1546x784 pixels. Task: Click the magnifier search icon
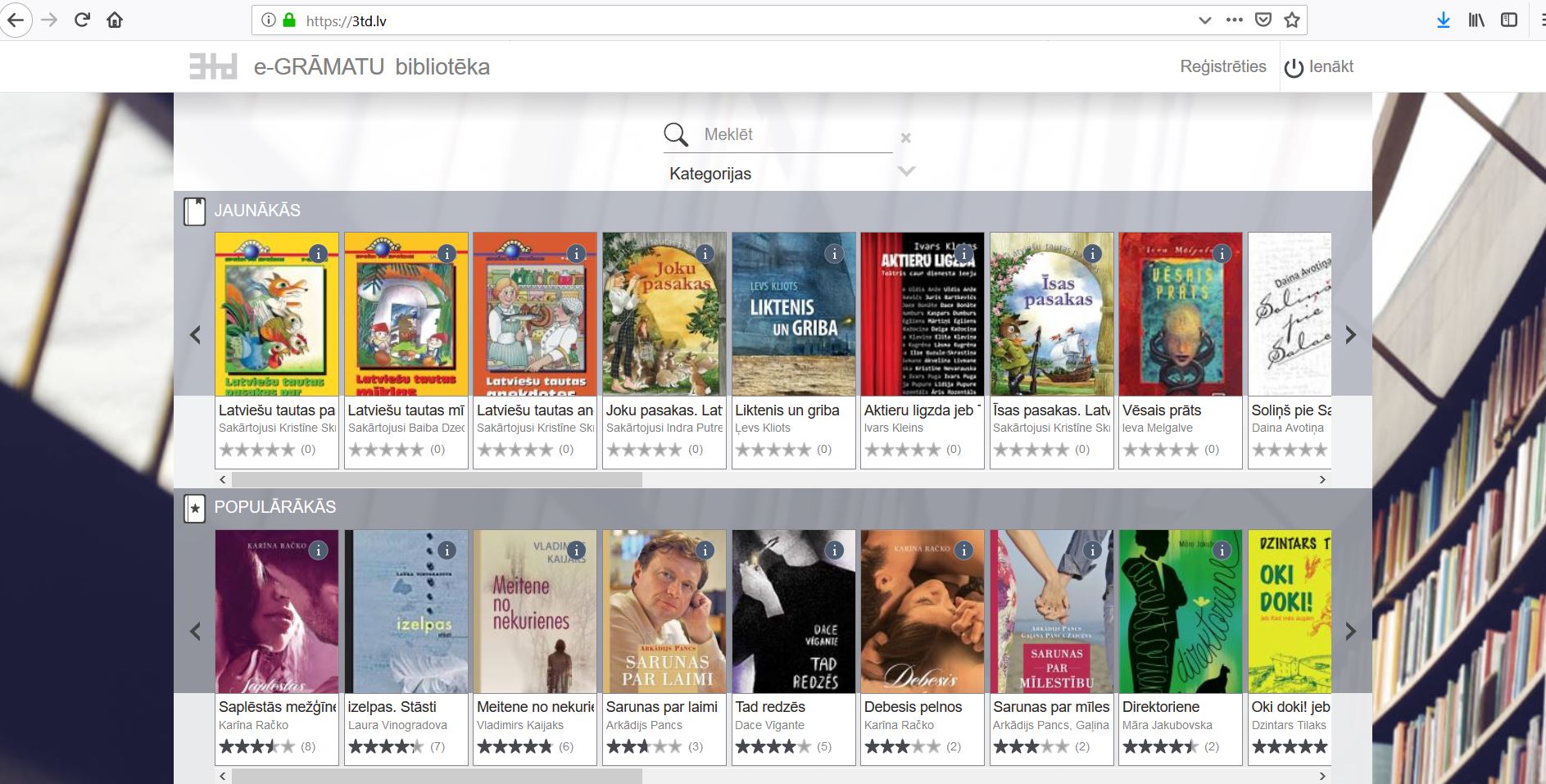coord(676,134)
